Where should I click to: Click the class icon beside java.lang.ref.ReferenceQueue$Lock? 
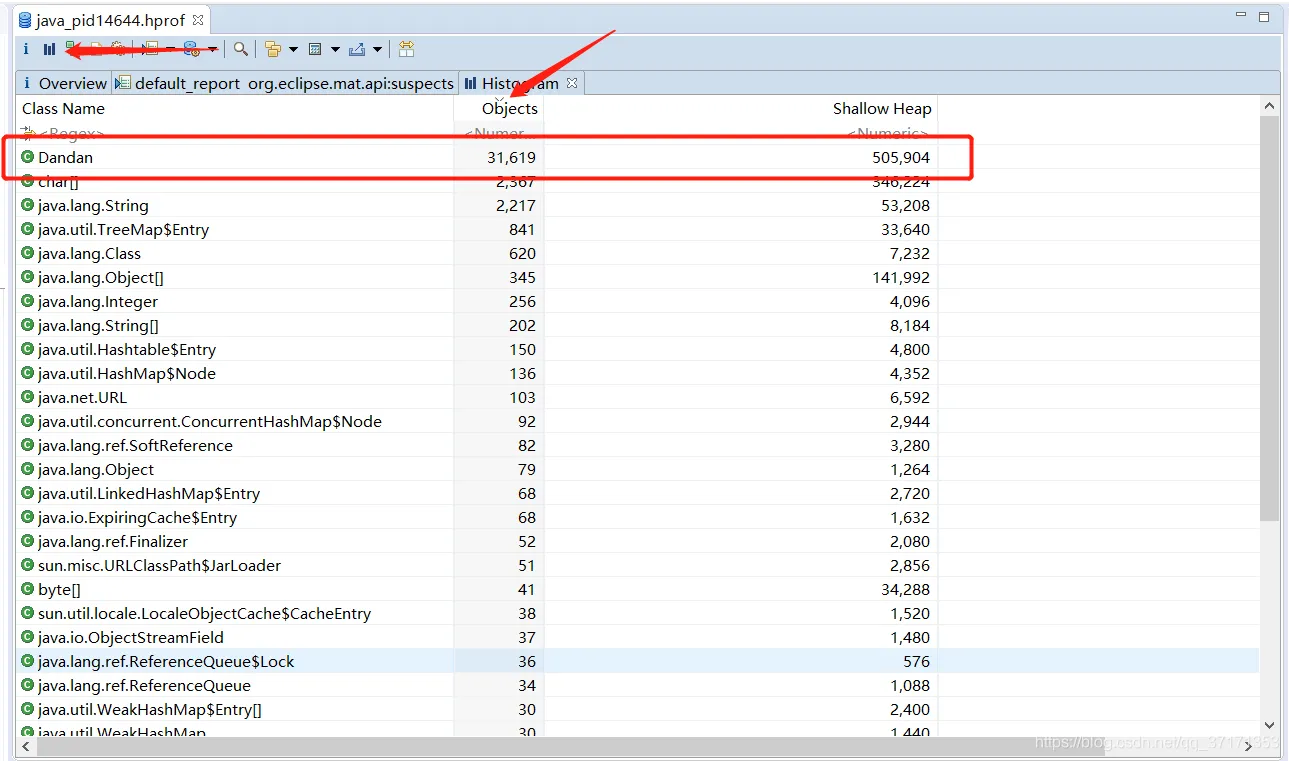[28, 661]
